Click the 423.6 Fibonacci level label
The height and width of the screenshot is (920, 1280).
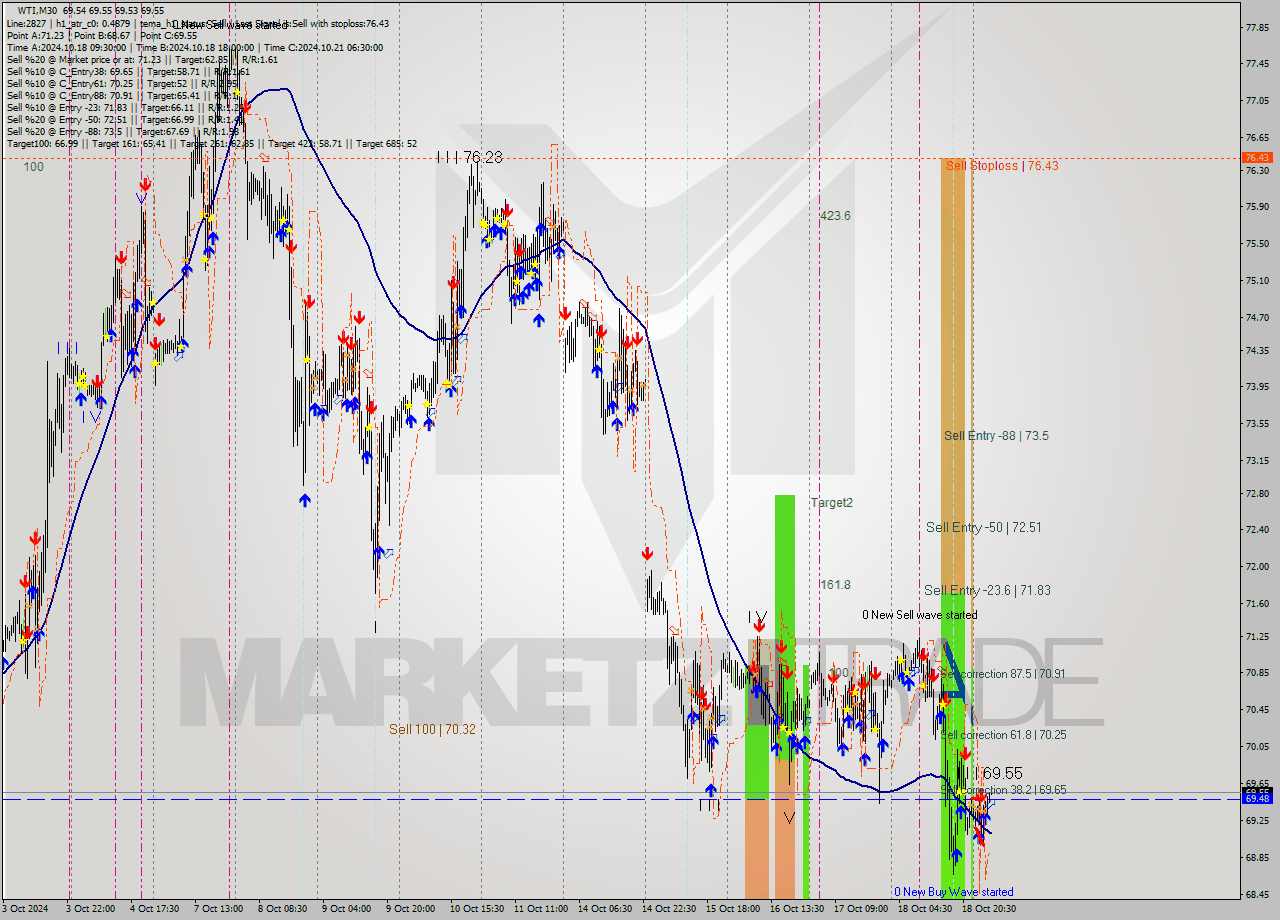coord(835,215)
